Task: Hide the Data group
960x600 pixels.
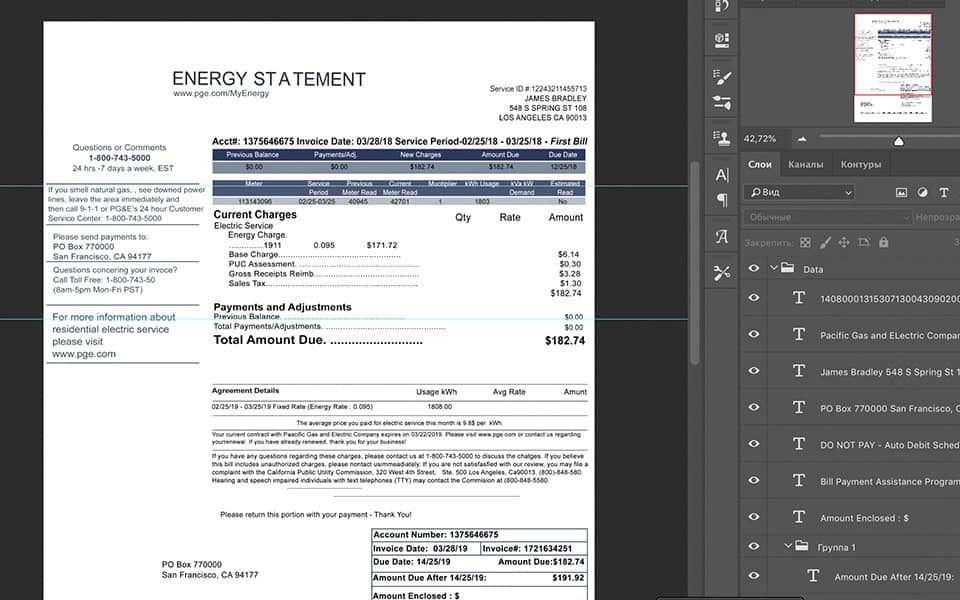Action: pos(754,268)
